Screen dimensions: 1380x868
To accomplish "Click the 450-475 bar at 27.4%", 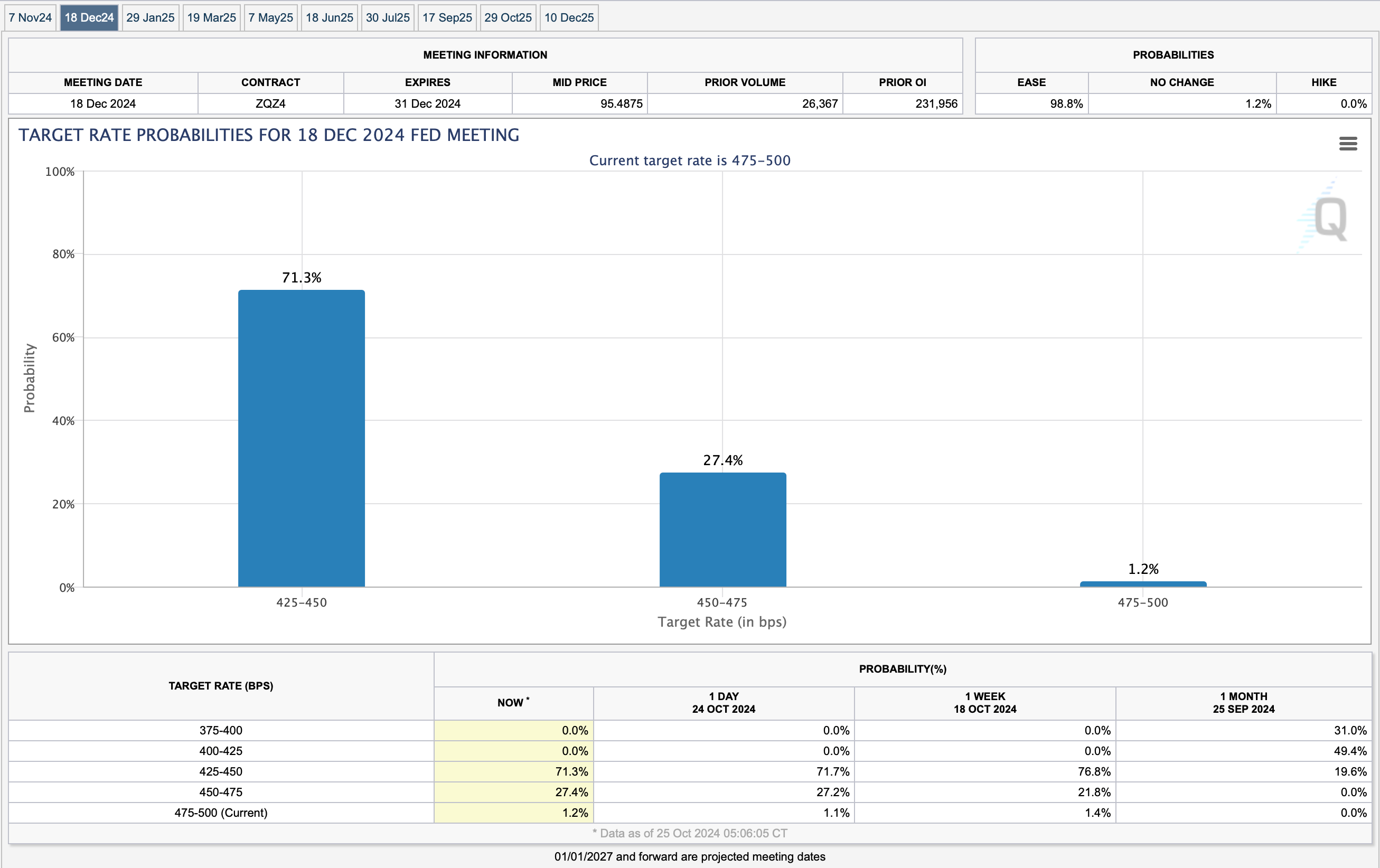I will pyautogui.click(x=722, y=530).
